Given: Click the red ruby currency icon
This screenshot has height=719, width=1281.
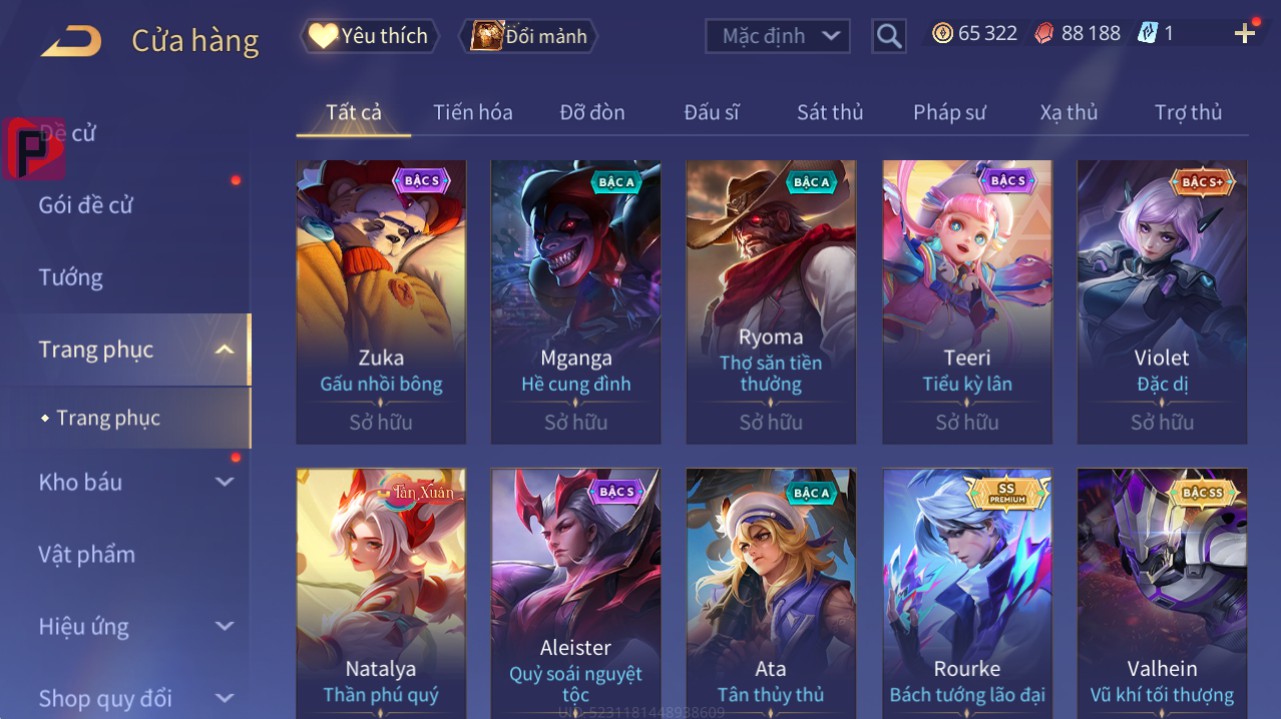Looking at the screenshot, I should pyautogui.click(x=1044, y=33).
